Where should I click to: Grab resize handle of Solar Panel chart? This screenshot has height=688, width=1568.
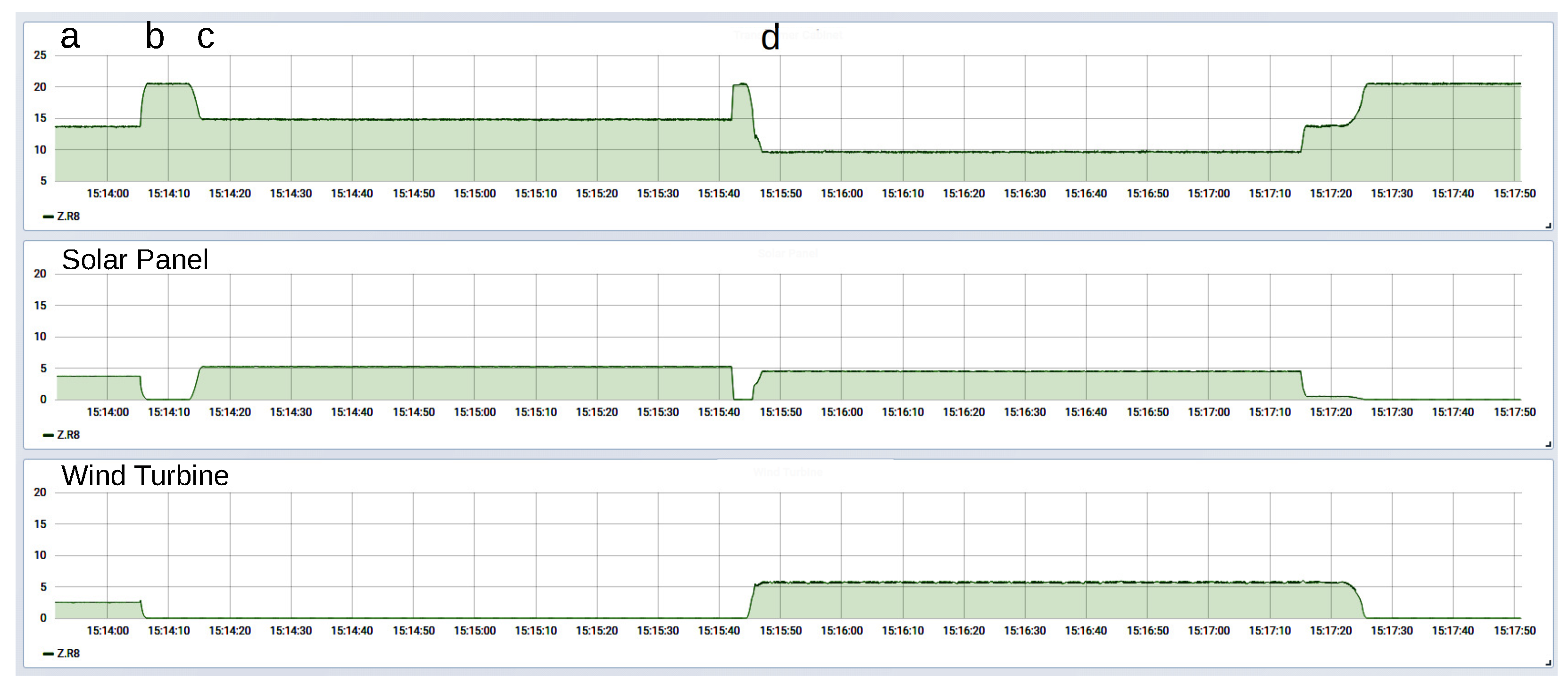pos(1548,445)
